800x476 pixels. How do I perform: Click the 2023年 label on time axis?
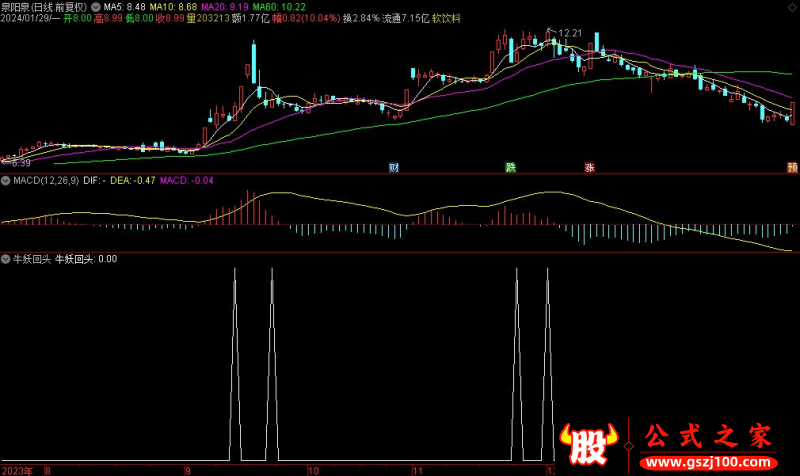point(17,469)
